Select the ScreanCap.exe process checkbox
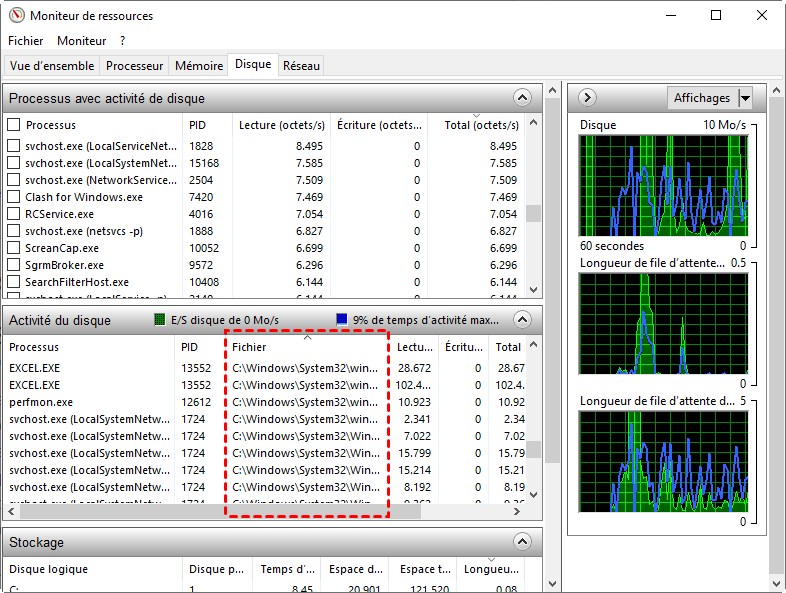The width and height of the screenshot is (786, 593). pos(14,248)
